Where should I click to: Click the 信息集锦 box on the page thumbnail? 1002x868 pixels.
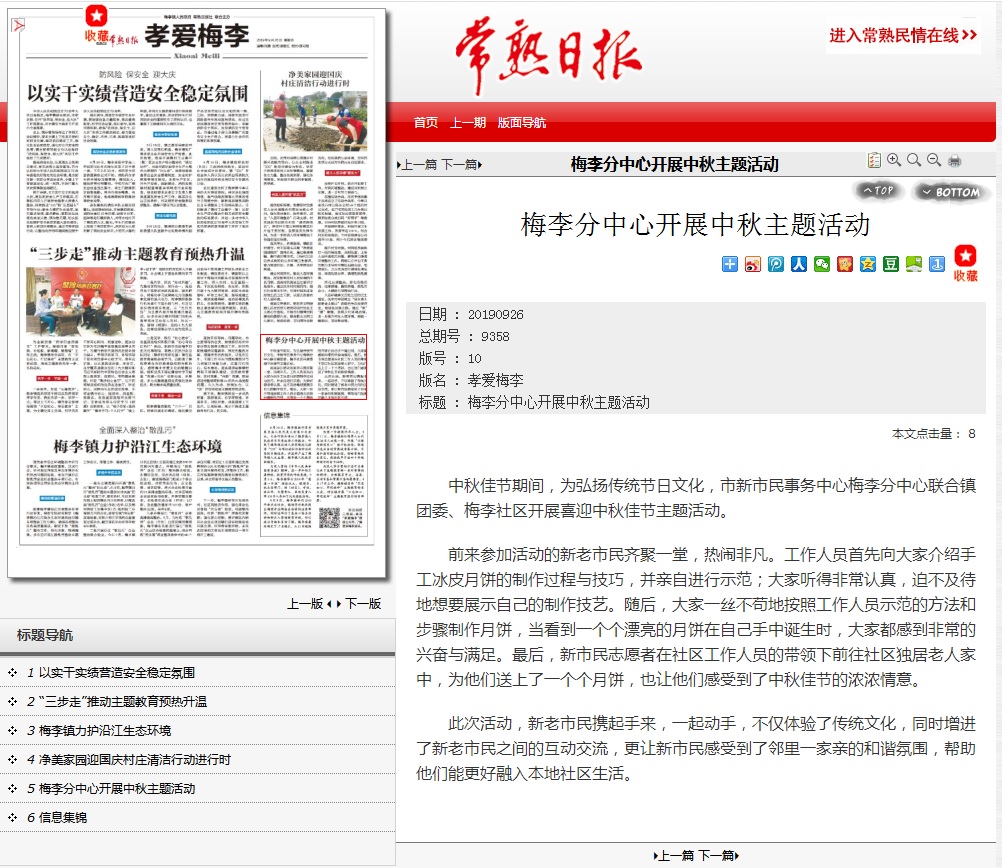[x=314, y=474]
